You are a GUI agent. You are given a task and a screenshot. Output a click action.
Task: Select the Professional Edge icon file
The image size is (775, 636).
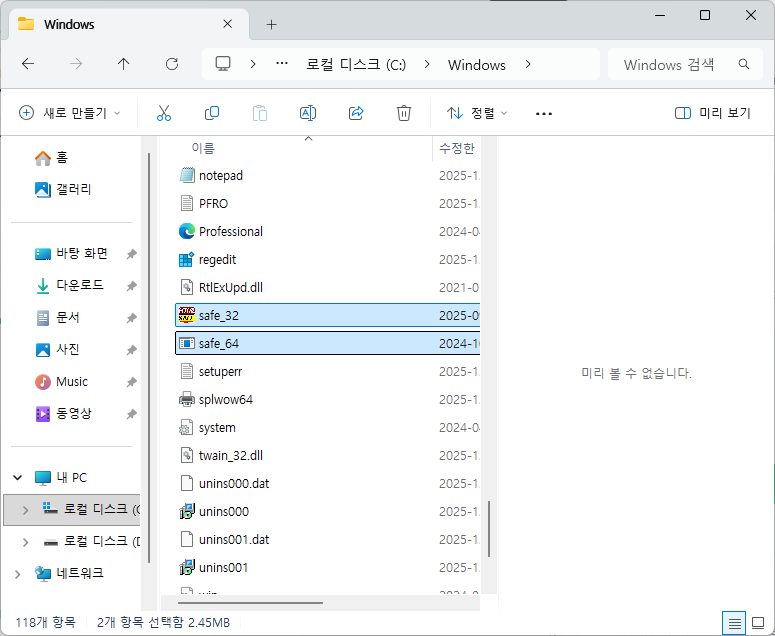187,231
